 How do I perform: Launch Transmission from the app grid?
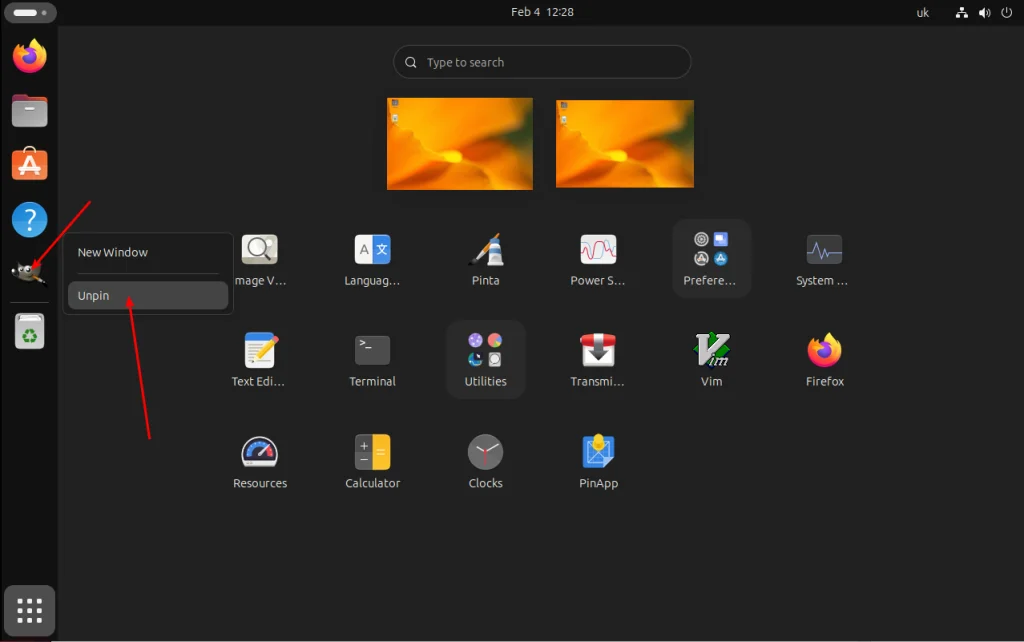coord(598,351)
